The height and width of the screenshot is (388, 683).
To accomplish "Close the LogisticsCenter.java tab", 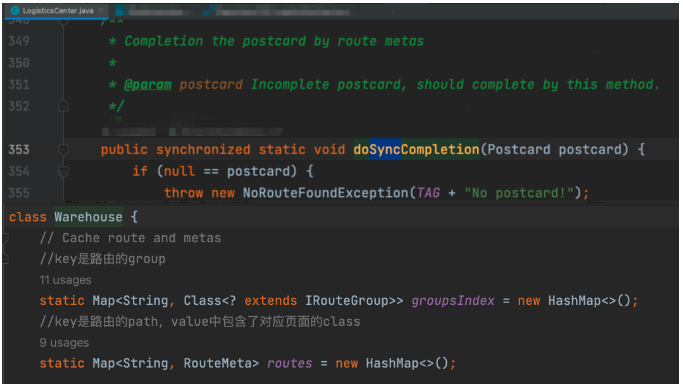I will 101,10.
